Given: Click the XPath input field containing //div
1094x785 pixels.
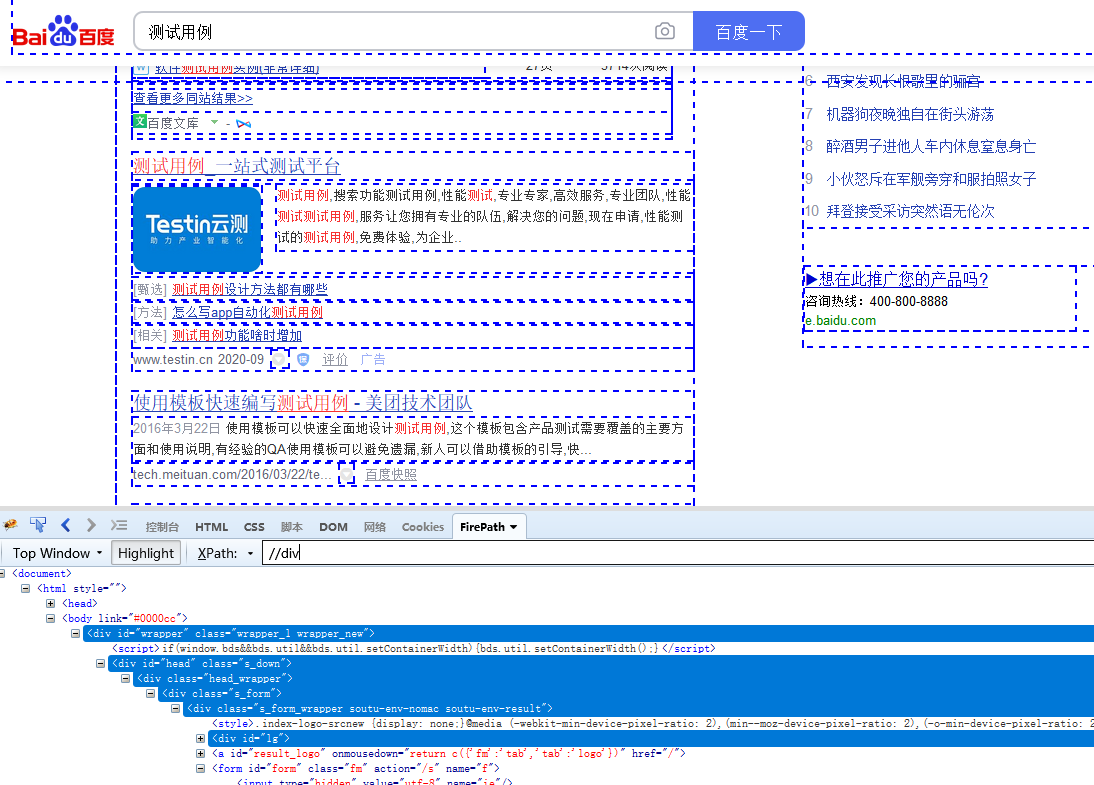Looking at the screenshot, I should coord(677,553).
